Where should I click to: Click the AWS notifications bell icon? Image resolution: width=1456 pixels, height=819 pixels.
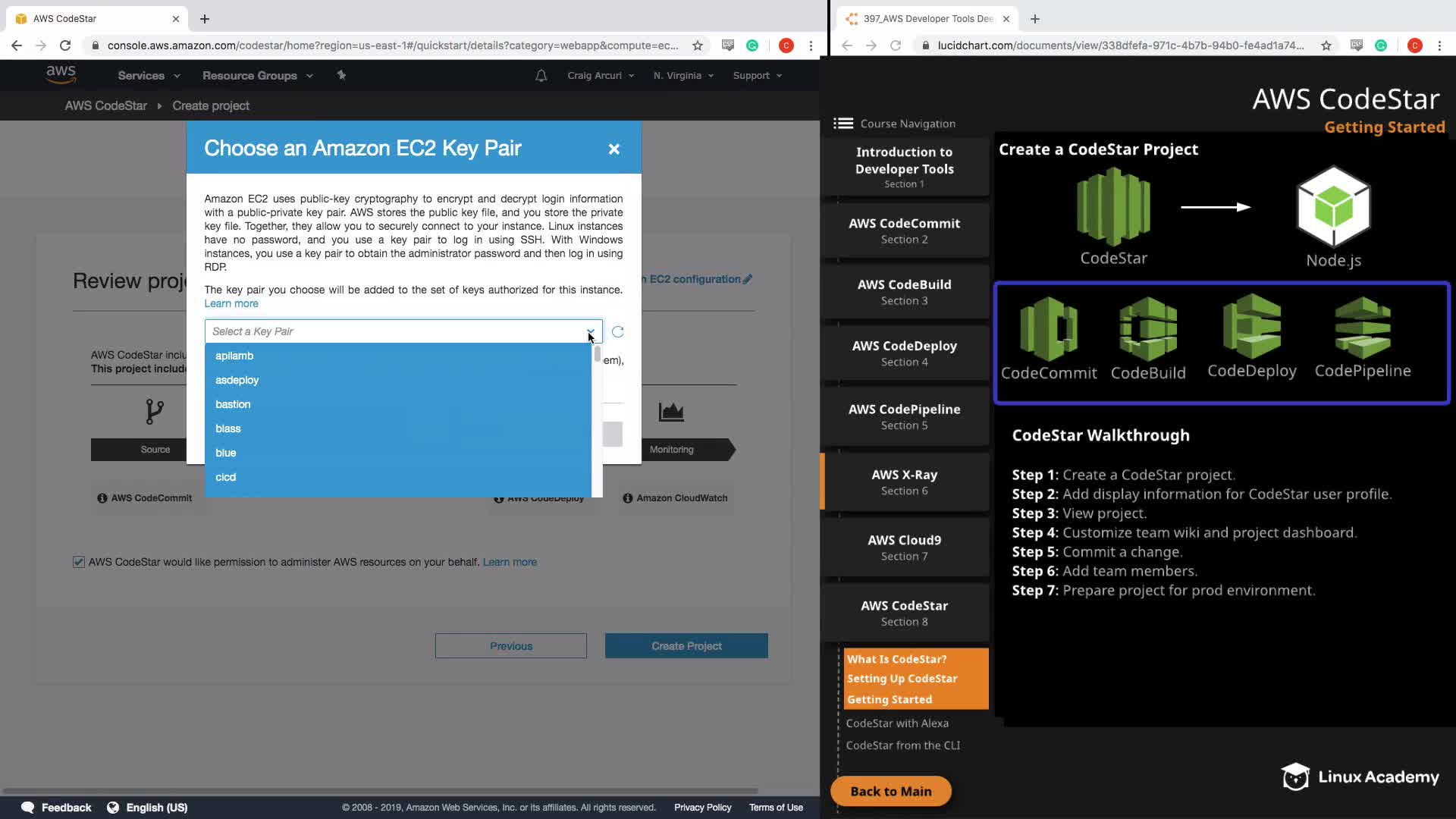tap(541, 76)
